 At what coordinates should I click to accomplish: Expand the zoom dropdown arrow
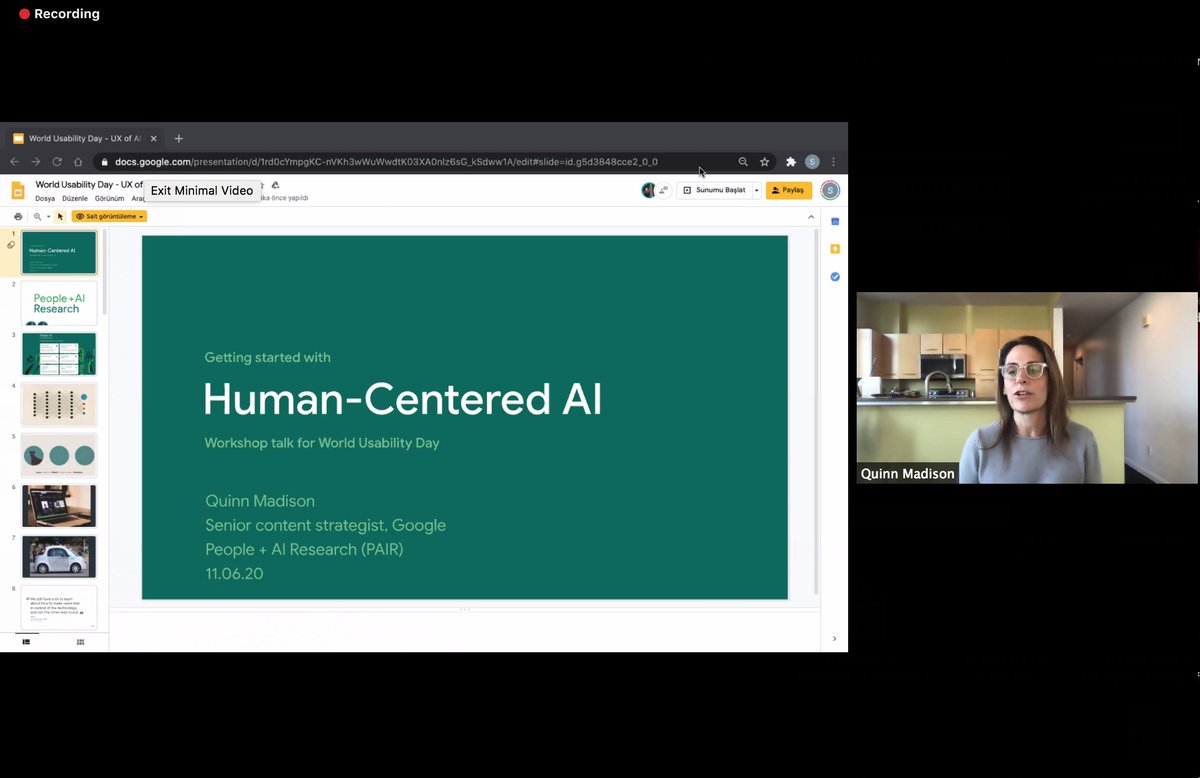[x=48, y=217]
